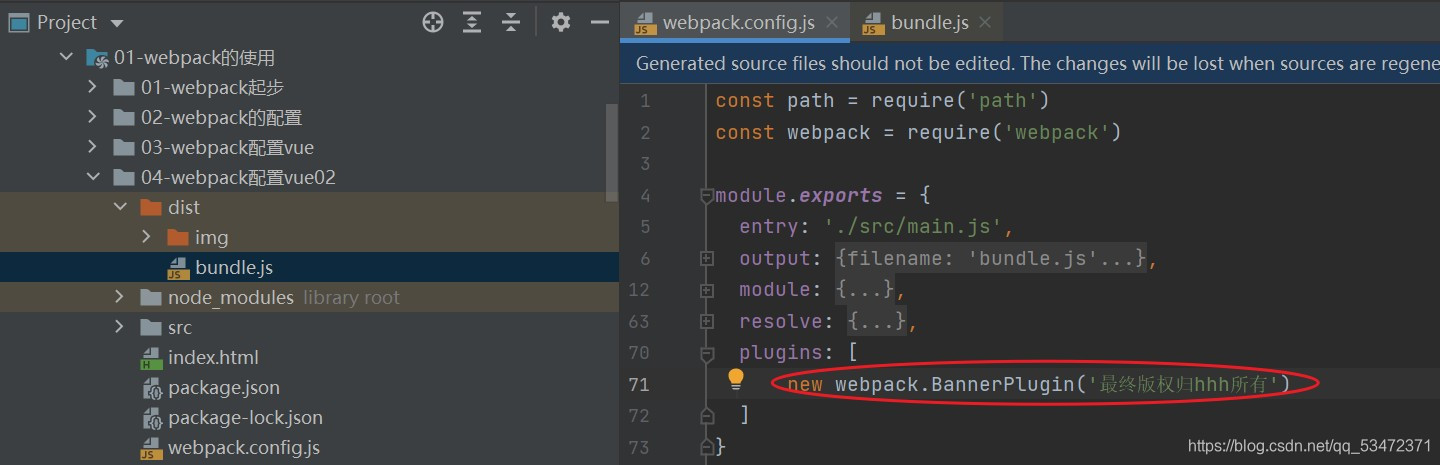Image resolution: width=1440 pixels, height=465 pixels.
Task: Close the bundle.js tab
Action: point(986,22)
